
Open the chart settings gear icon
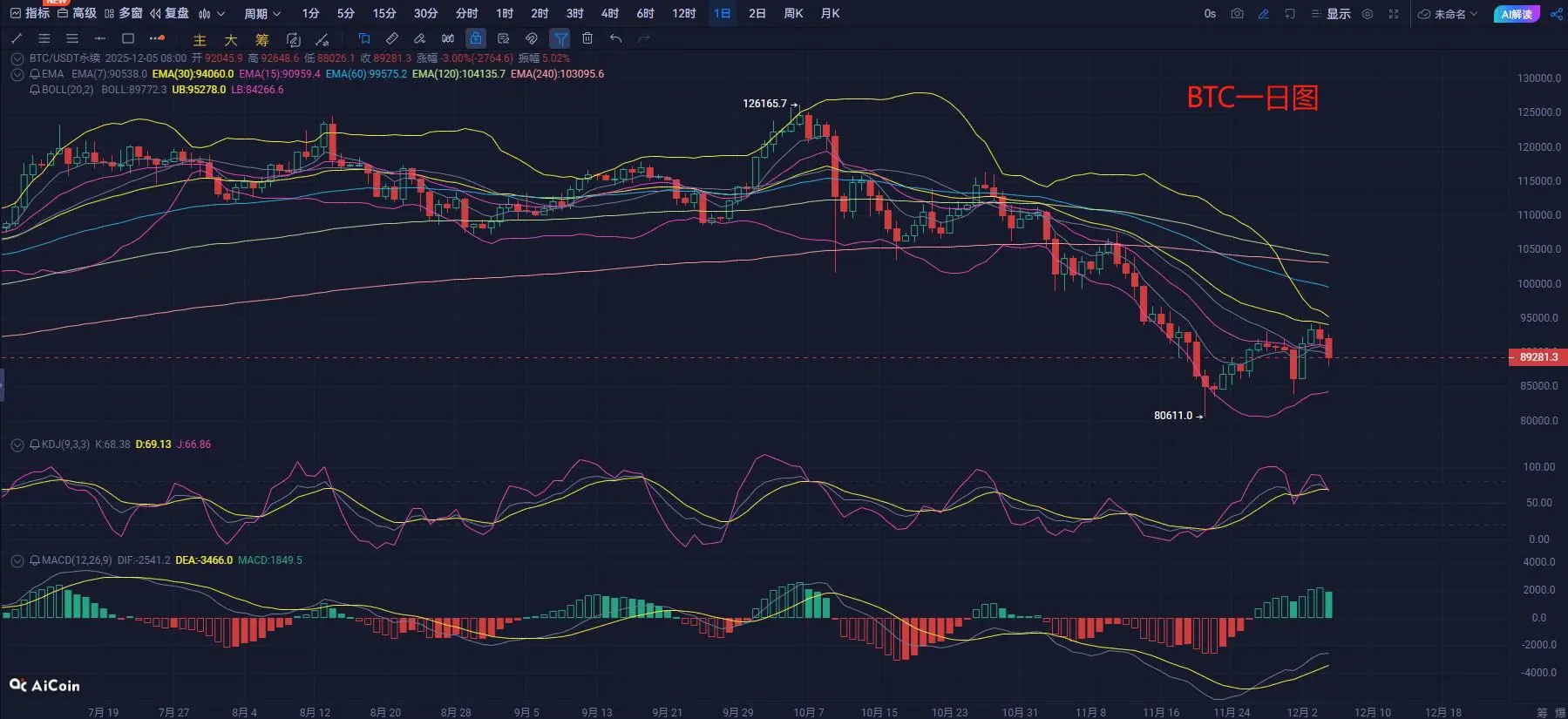[1368, 14]
